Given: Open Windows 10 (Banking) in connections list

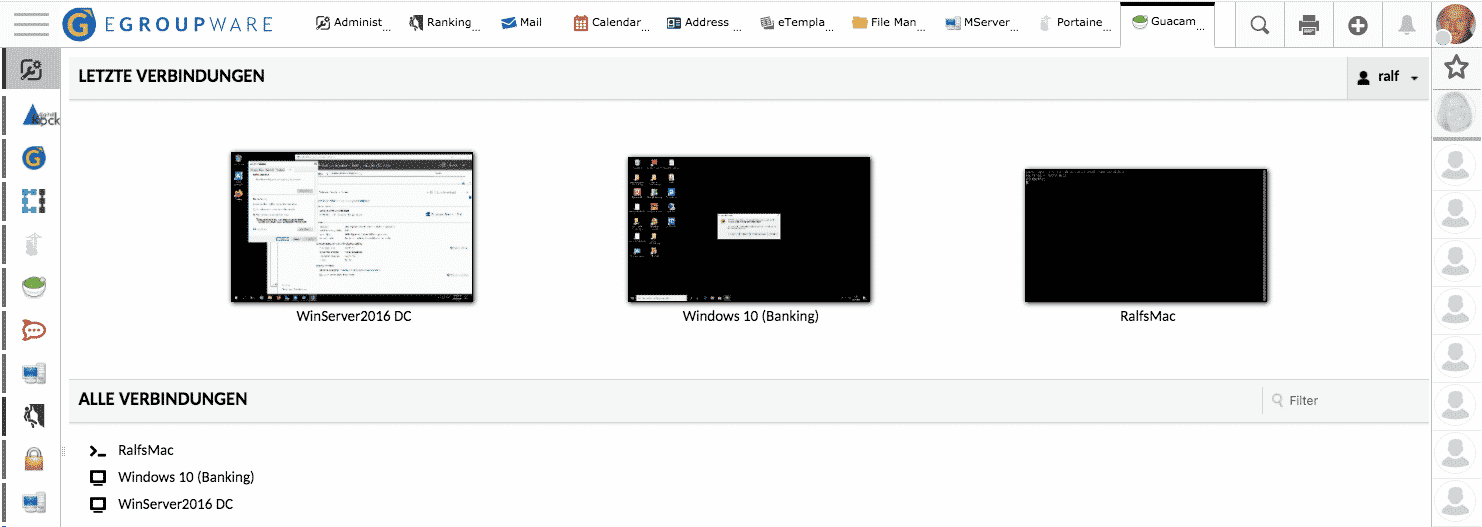Looking at the screenshot, I should 185,477.
